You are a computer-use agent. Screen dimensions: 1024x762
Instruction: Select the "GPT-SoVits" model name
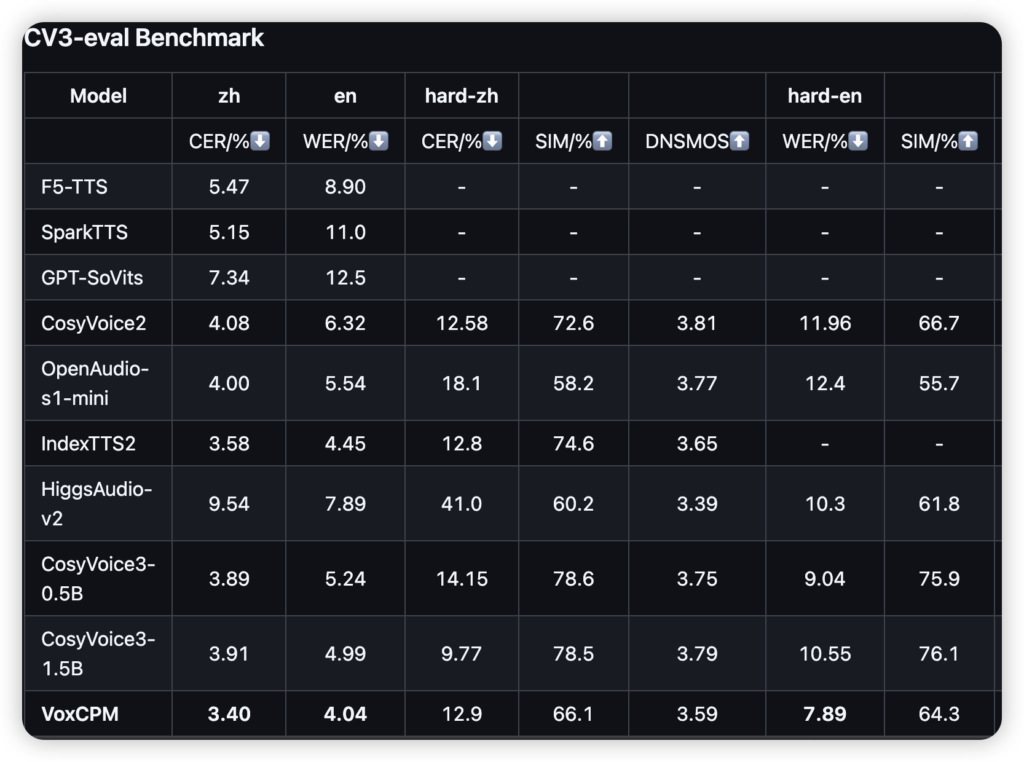92,278
